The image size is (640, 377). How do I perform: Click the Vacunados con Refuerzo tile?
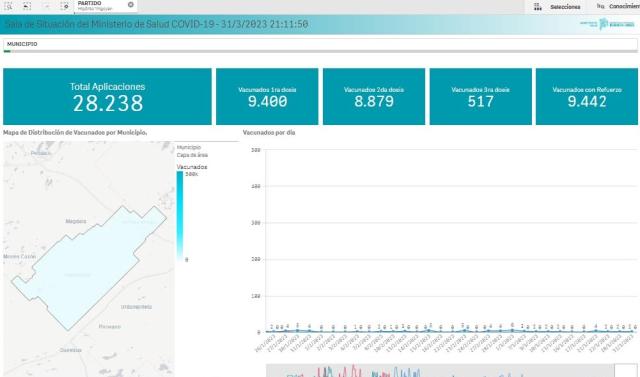[x=587, y=96]
